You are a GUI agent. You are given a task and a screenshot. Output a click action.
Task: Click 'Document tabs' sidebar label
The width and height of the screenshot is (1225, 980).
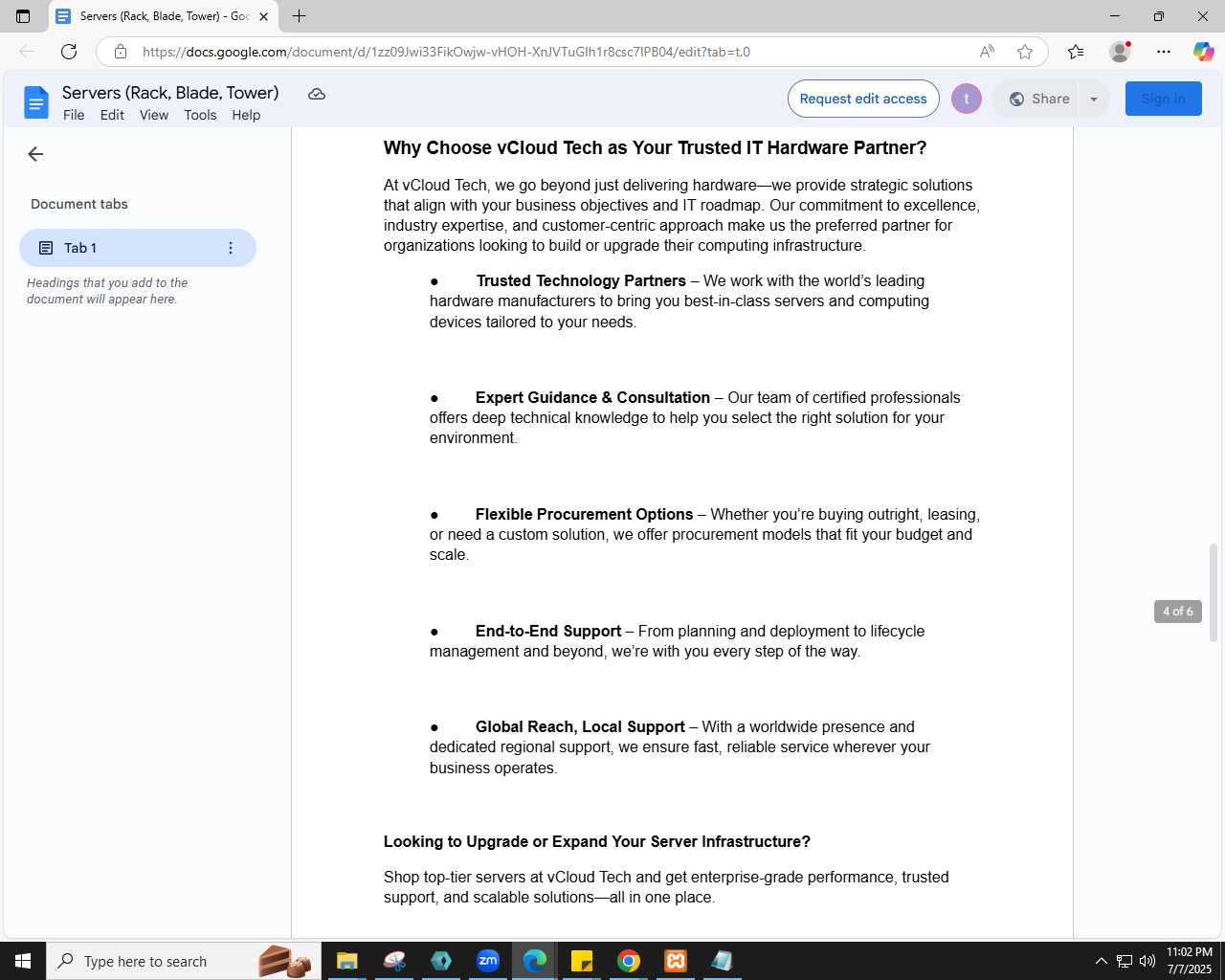pyautogui.click(x=79, y=204)
